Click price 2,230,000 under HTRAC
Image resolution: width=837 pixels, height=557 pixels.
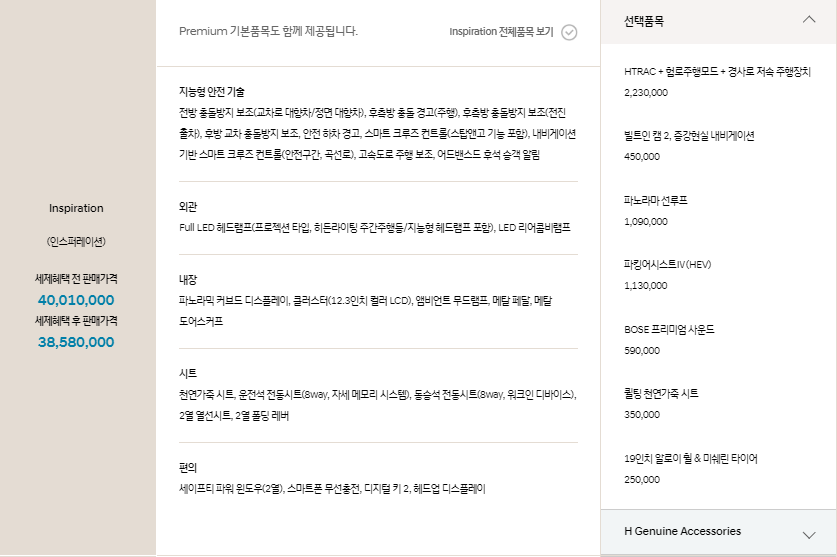646,92
